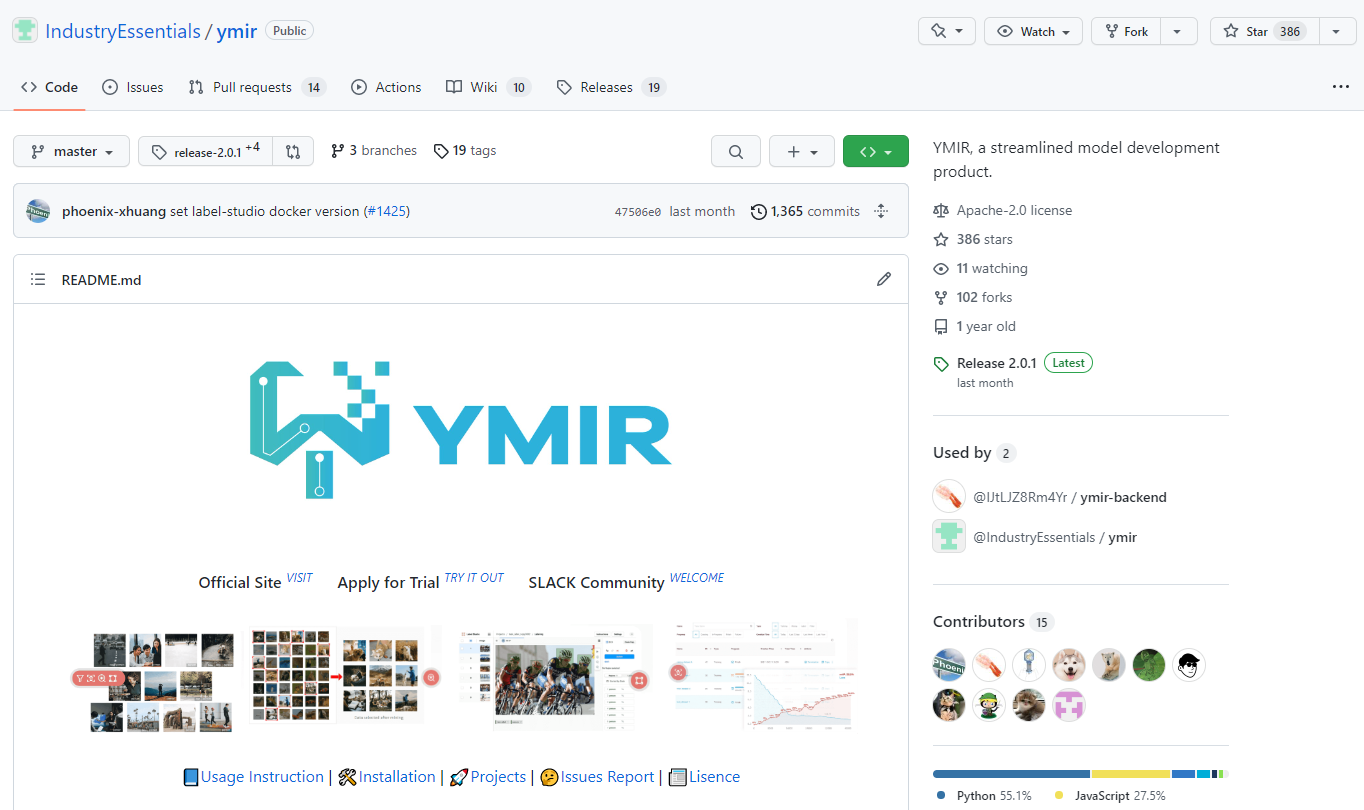Open the green Code clone dropdown
This screenshot has height=810, width=1364.
[x=876, y=152]
